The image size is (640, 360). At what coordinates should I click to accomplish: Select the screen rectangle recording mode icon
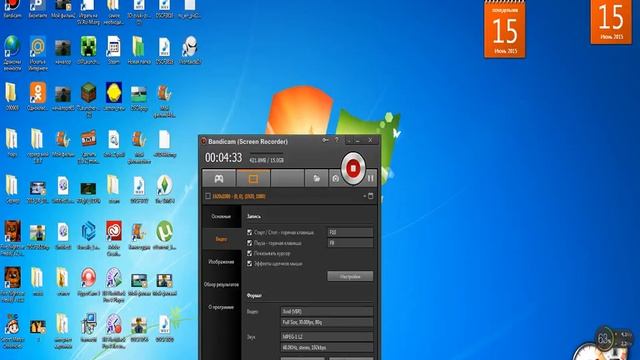pos(253,179)
